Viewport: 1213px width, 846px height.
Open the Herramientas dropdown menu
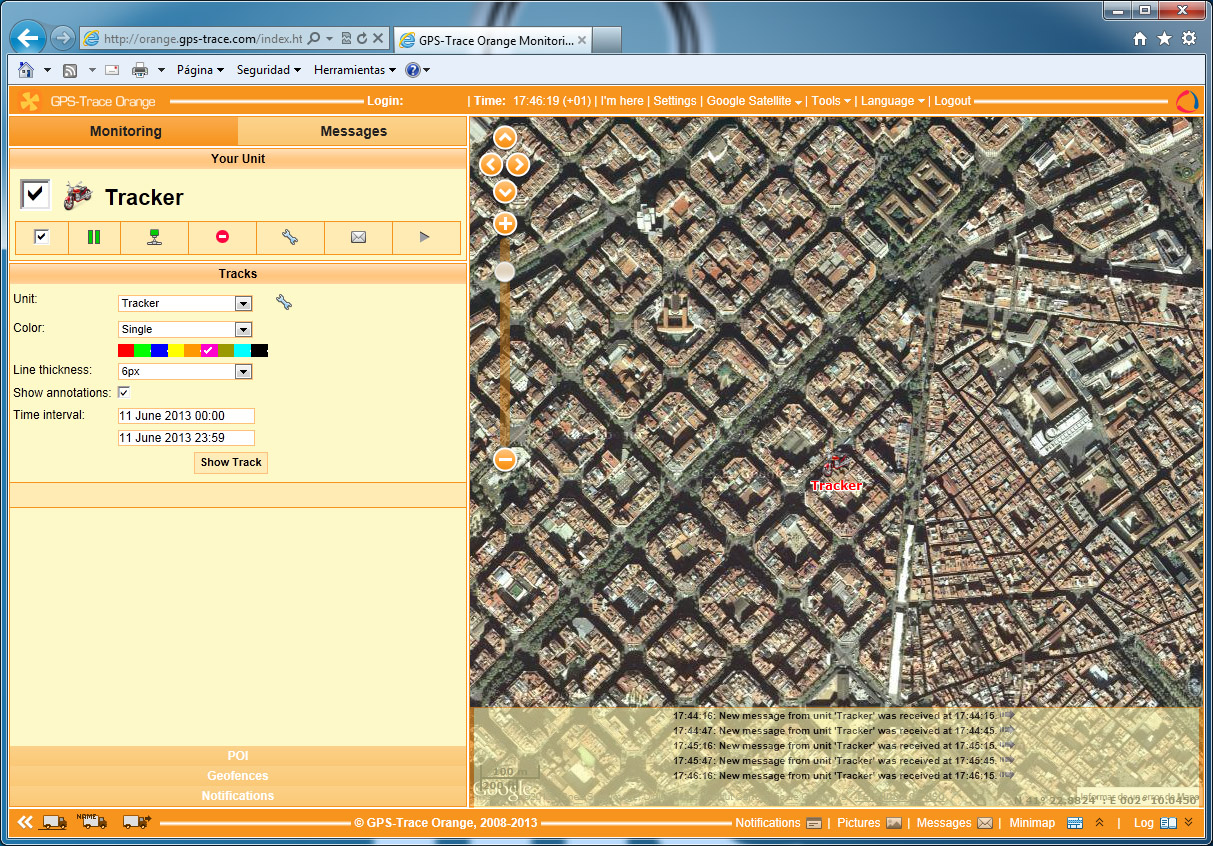point(355,70)
